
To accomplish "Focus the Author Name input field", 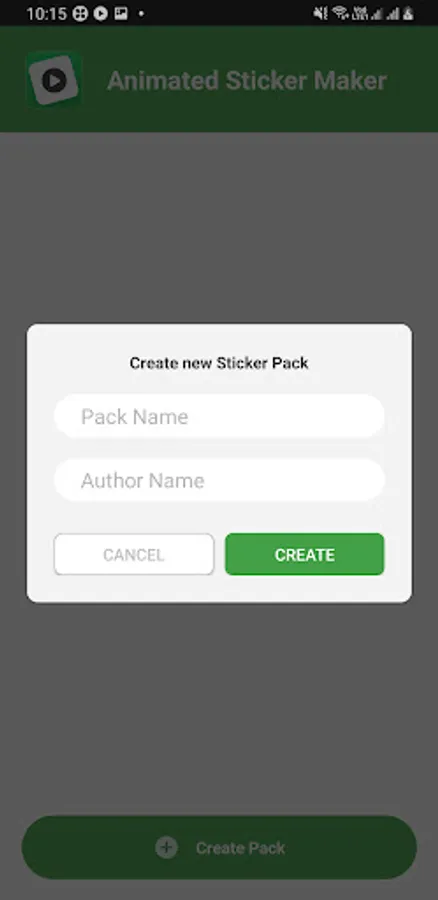I will [x=219, y=480].
